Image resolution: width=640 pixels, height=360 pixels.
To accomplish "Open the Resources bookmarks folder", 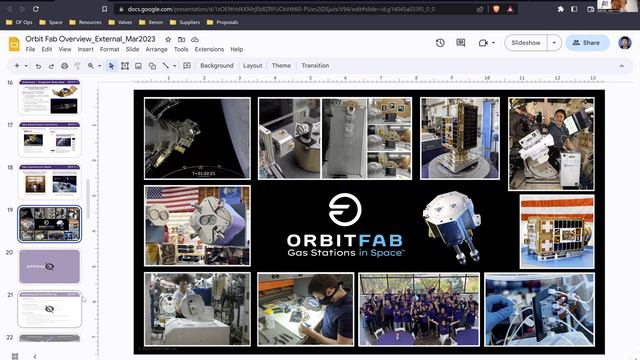I will (86, 22).
